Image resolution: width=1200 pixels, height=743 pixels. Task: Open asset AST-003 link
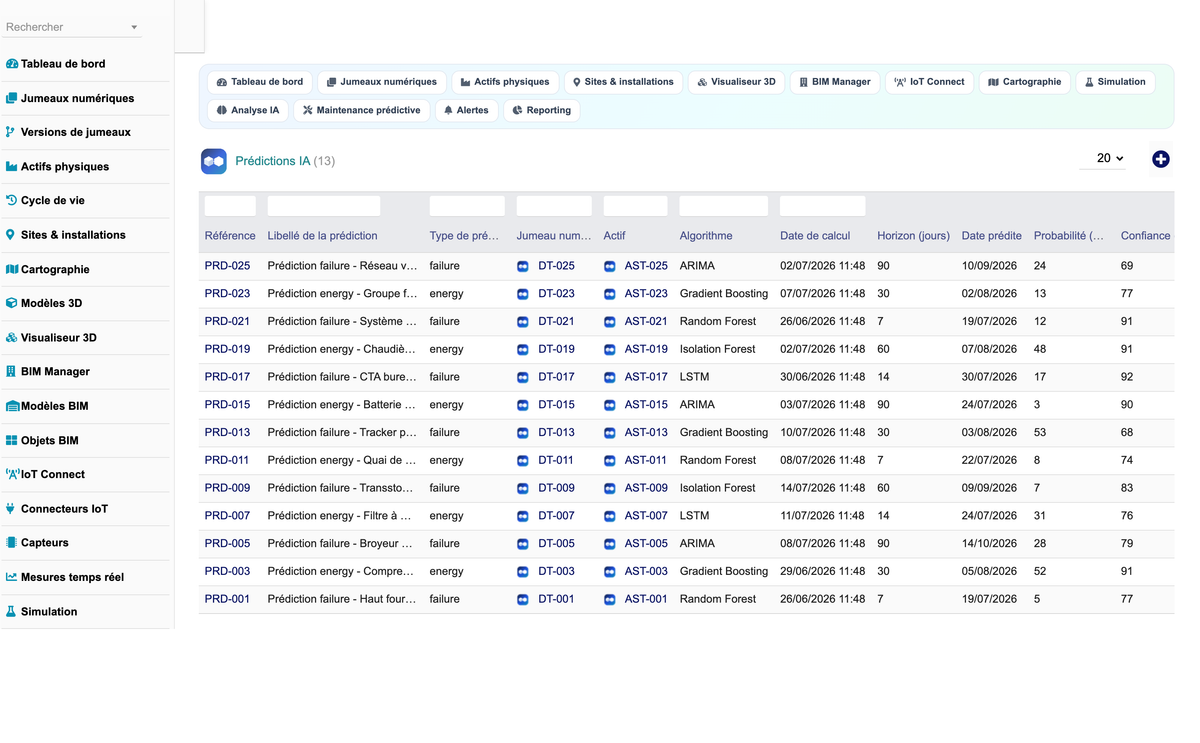[x=646, y=571]
